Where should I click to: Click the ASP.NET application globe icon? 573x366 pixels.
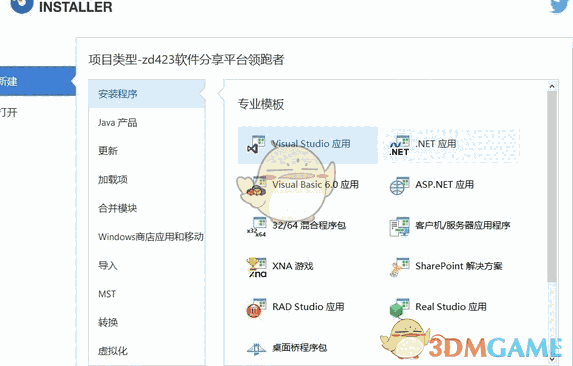(x=399, y=186)
